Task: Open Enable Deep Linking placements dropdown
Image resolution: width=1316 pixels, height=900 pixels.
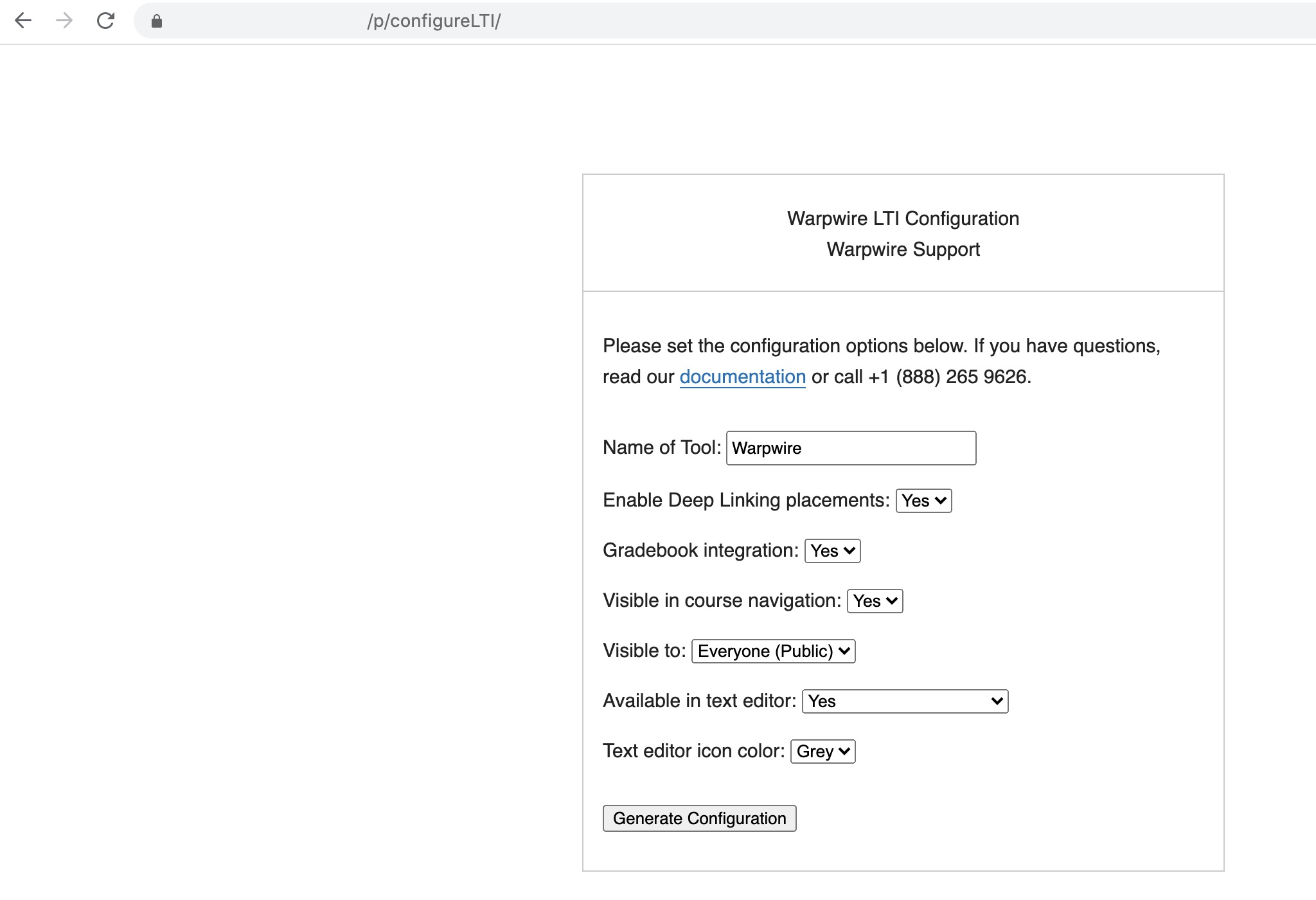Action: point(923,501)
